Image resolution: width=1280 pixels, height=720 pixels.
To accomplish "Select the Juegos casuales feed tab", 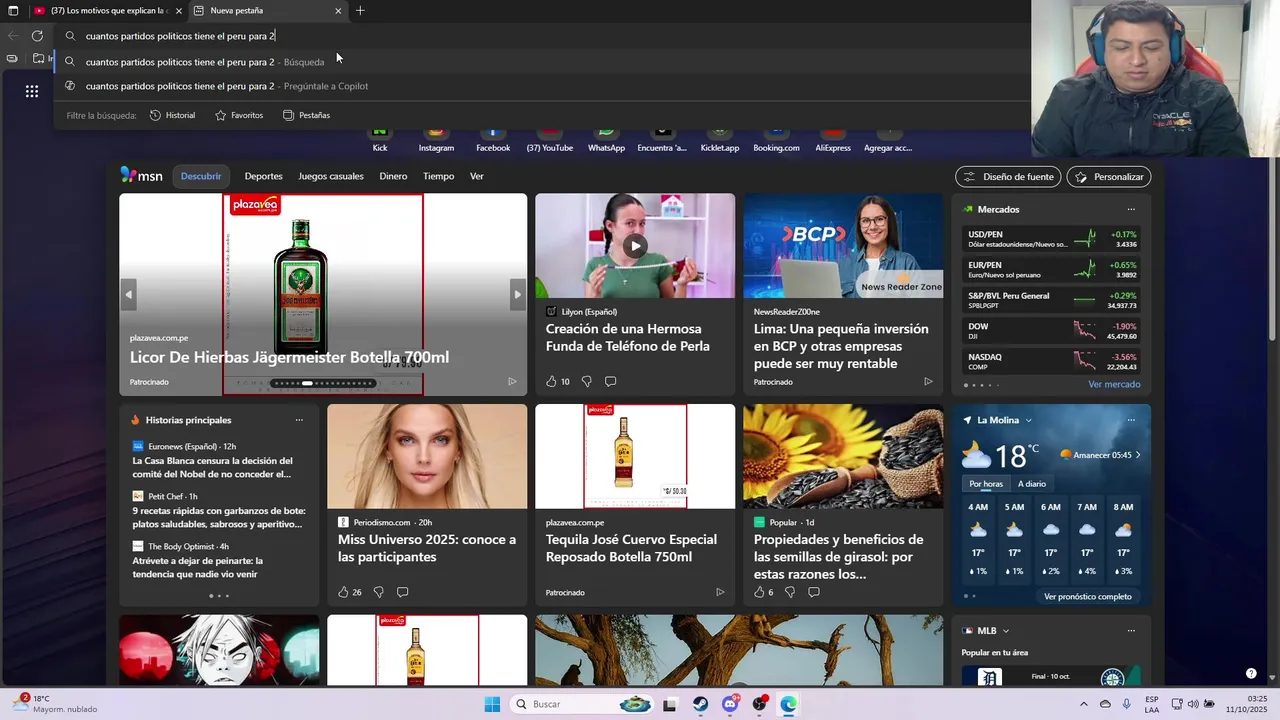I will point(331,176).
